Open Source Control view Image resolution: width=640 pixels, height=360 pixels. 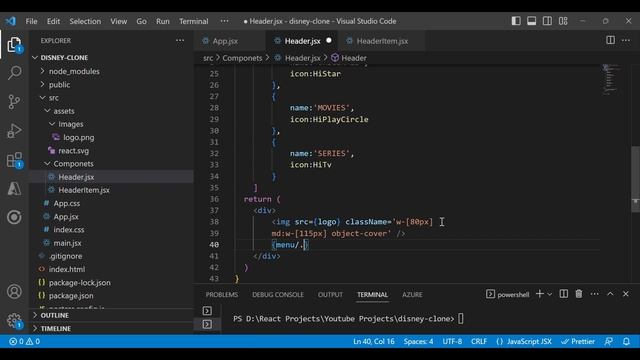14,102
